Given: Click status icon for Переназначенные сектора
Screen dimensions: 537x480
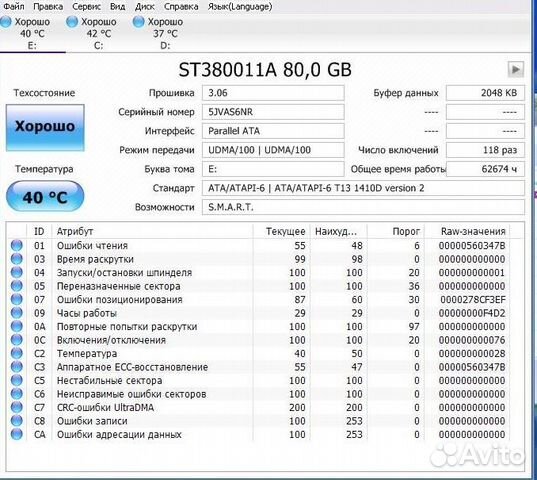Looking at the screenshot, I should 16,286.
